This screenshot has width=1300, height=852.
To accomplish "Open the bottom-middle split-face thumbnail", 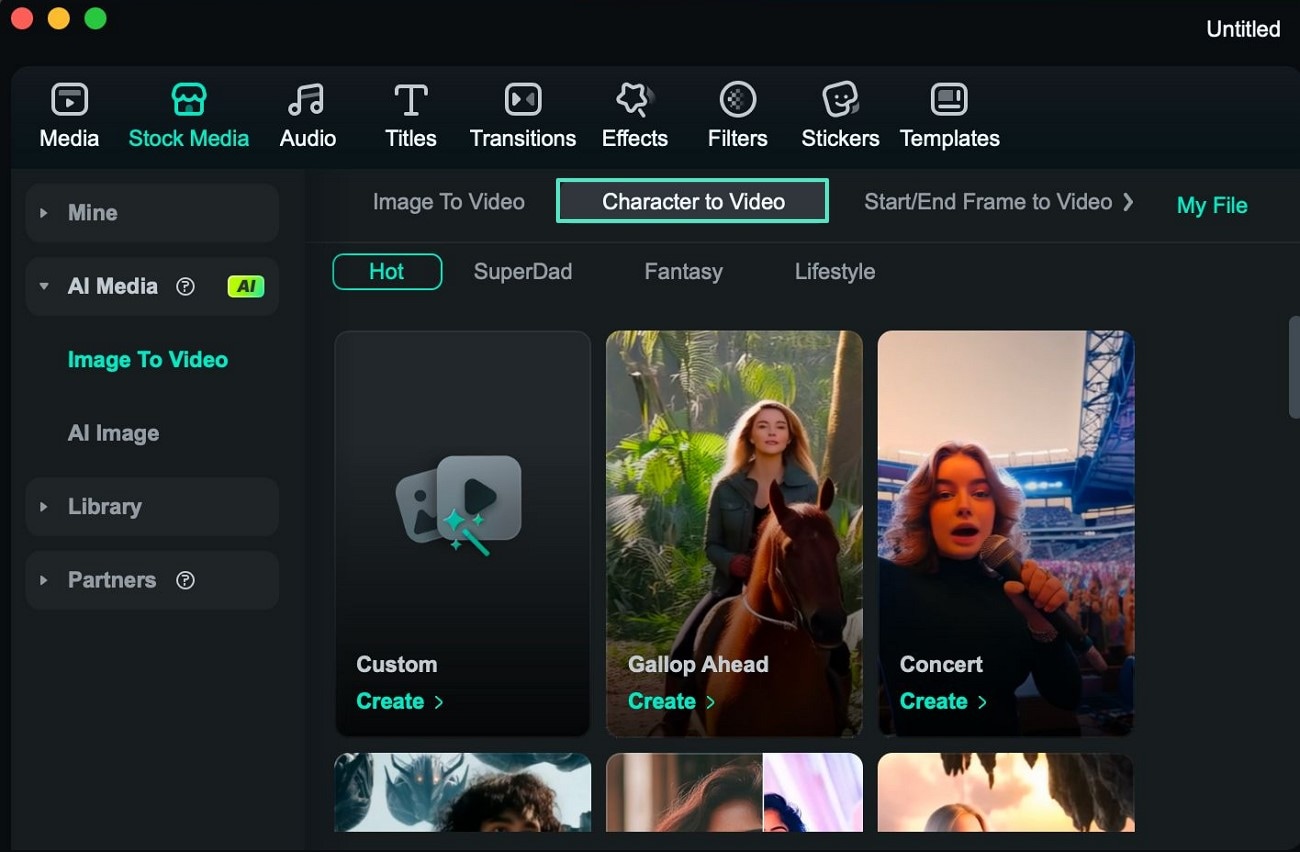I will [x=734, y=793].
